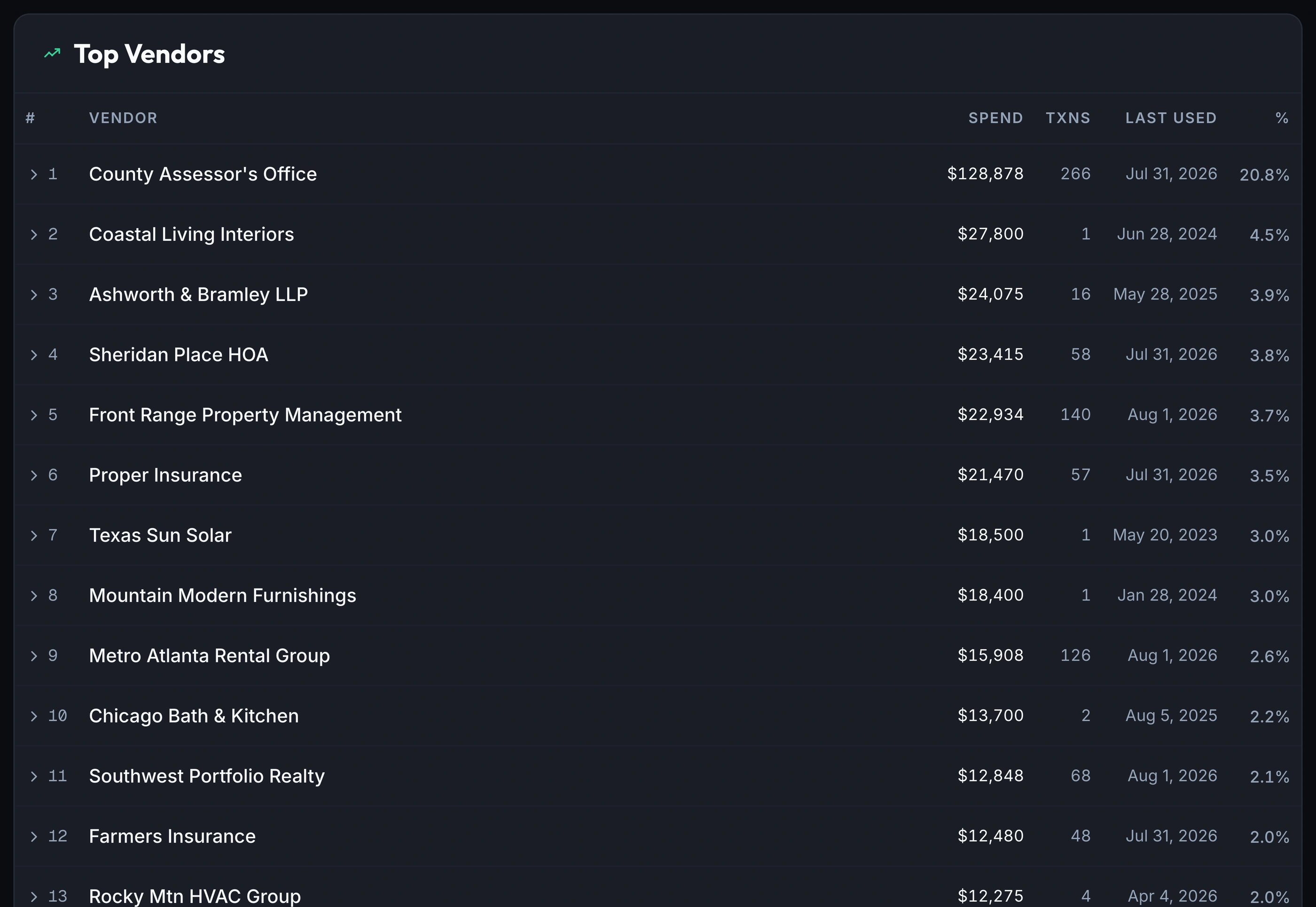
Task: Select vendor name Mountain Modern Furnishings
Action: 223,596
